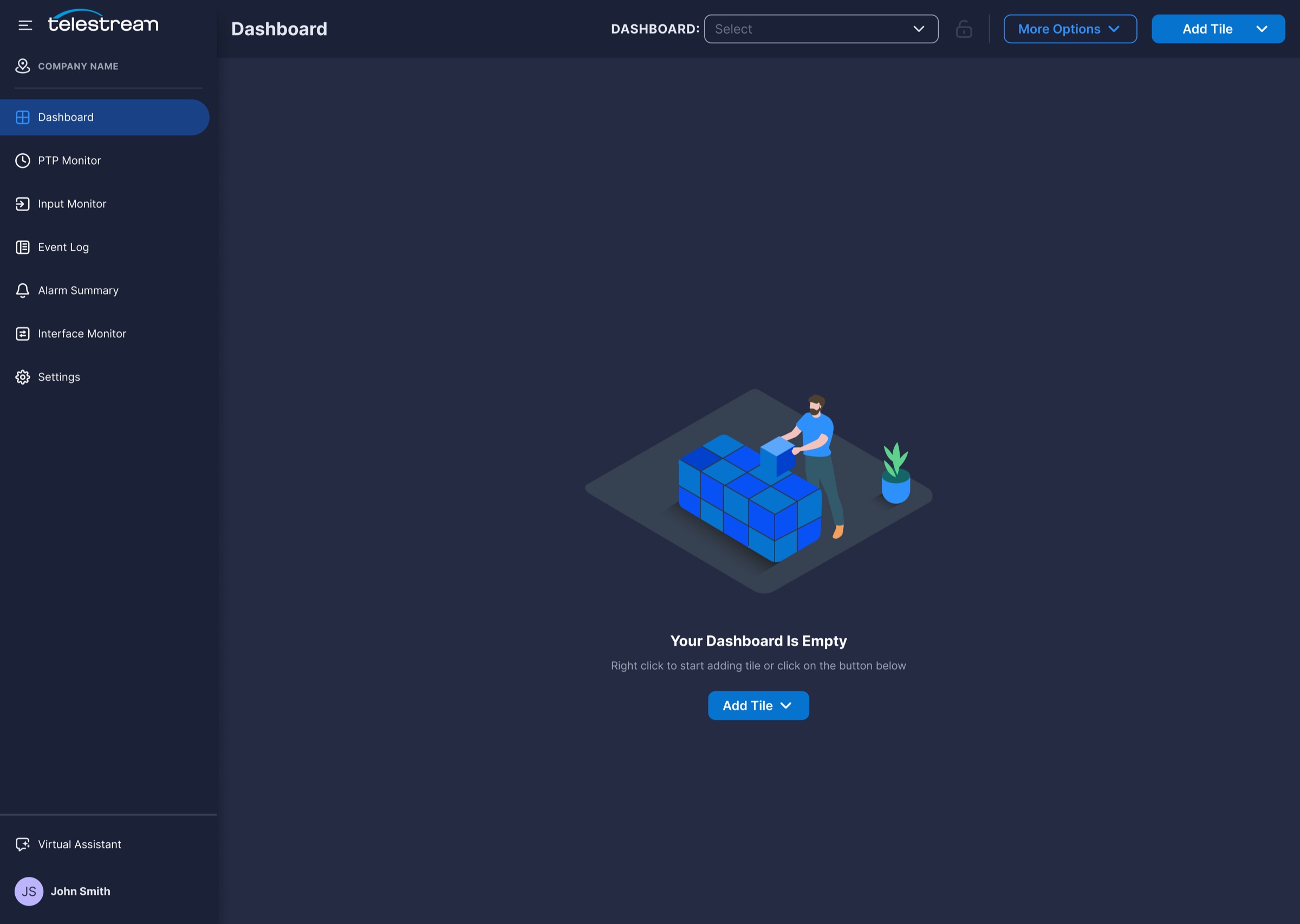This screenshot has height=924, width=1300.
Task: Navigate to Event Log
Action: coord(64,247)
